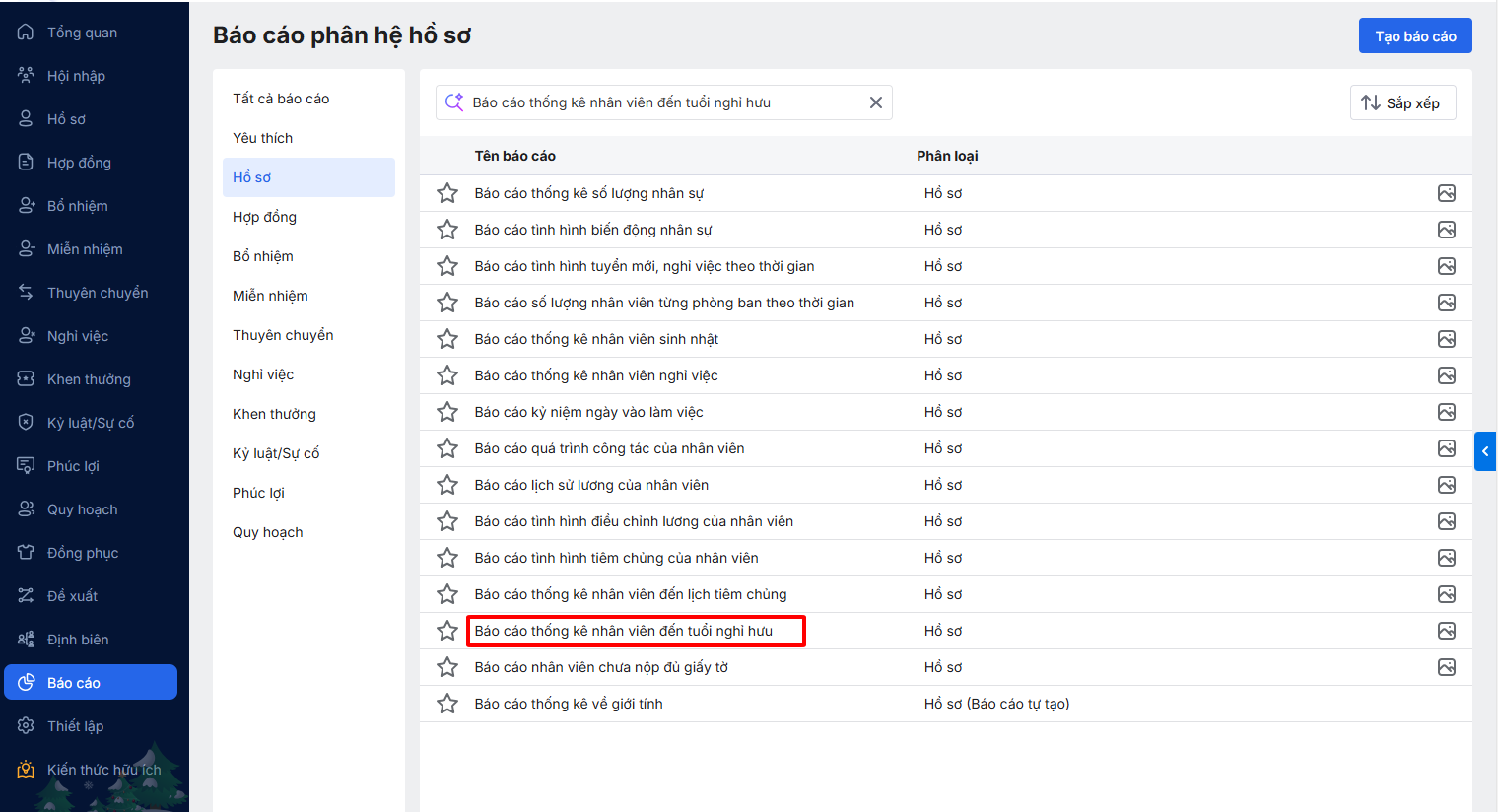Click preview icon for 'Báo cáo thống kê nhân viên sinh nhật'
The image size is (1498, 812).
point(1446,339)
